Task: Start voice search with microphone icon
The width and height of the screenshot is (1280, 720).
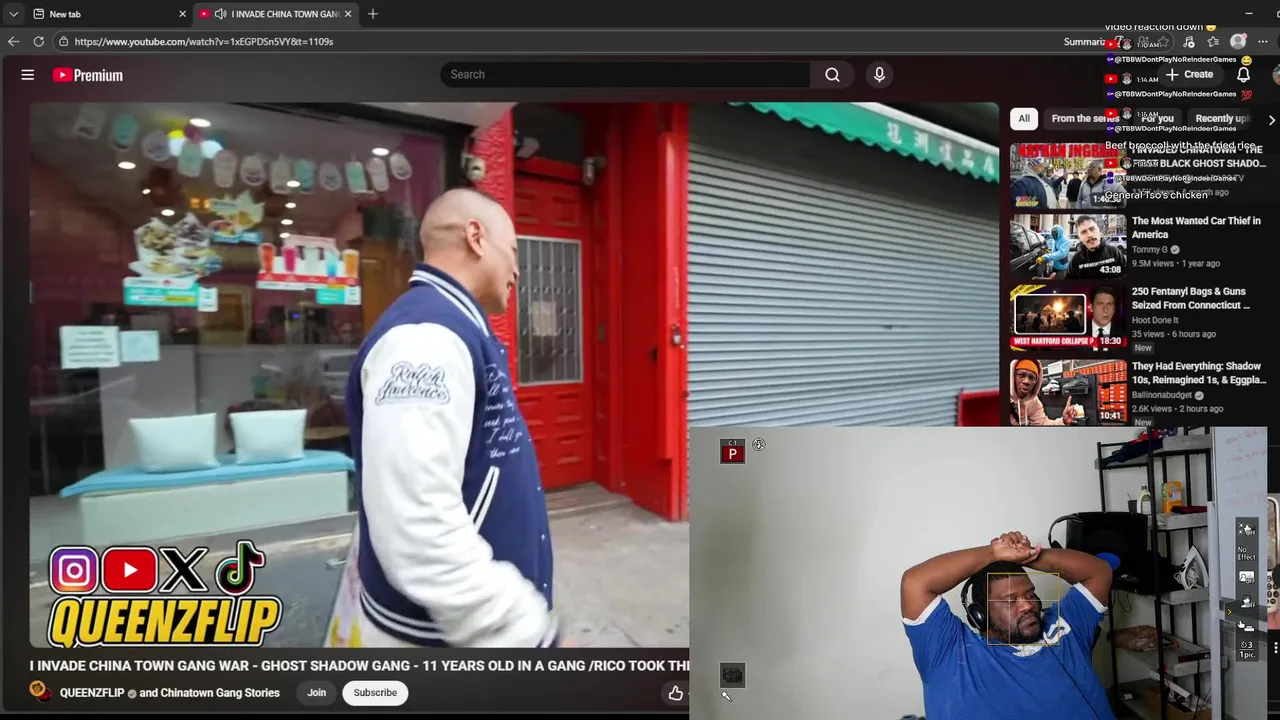Action: click(879, 75)
